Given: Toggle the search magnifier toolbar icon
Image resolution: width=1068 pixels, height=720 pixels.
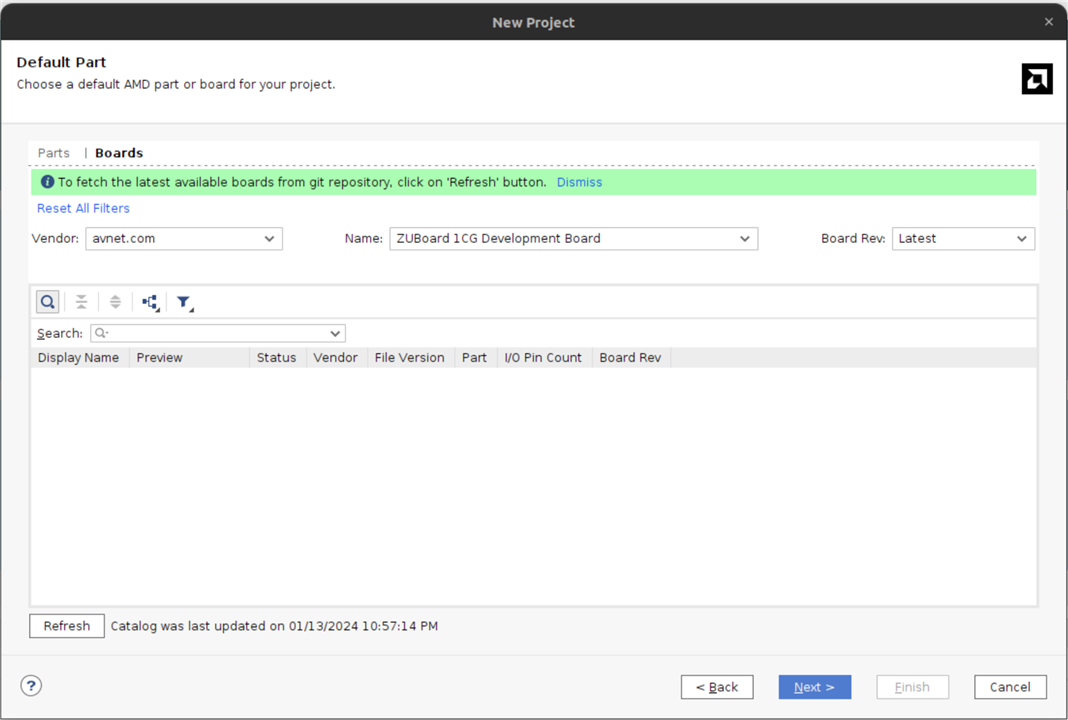Looking at the screenshot, I should pos(47,302).
